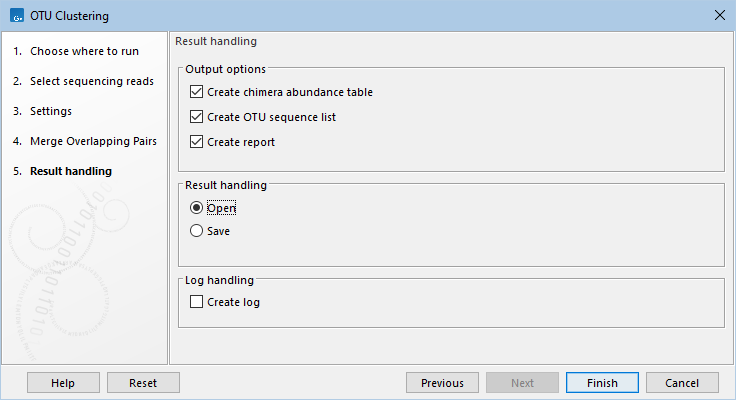Close the OTU Clustering dialog
The width and height of the screenshot is (736, 400).
point(719,16)
